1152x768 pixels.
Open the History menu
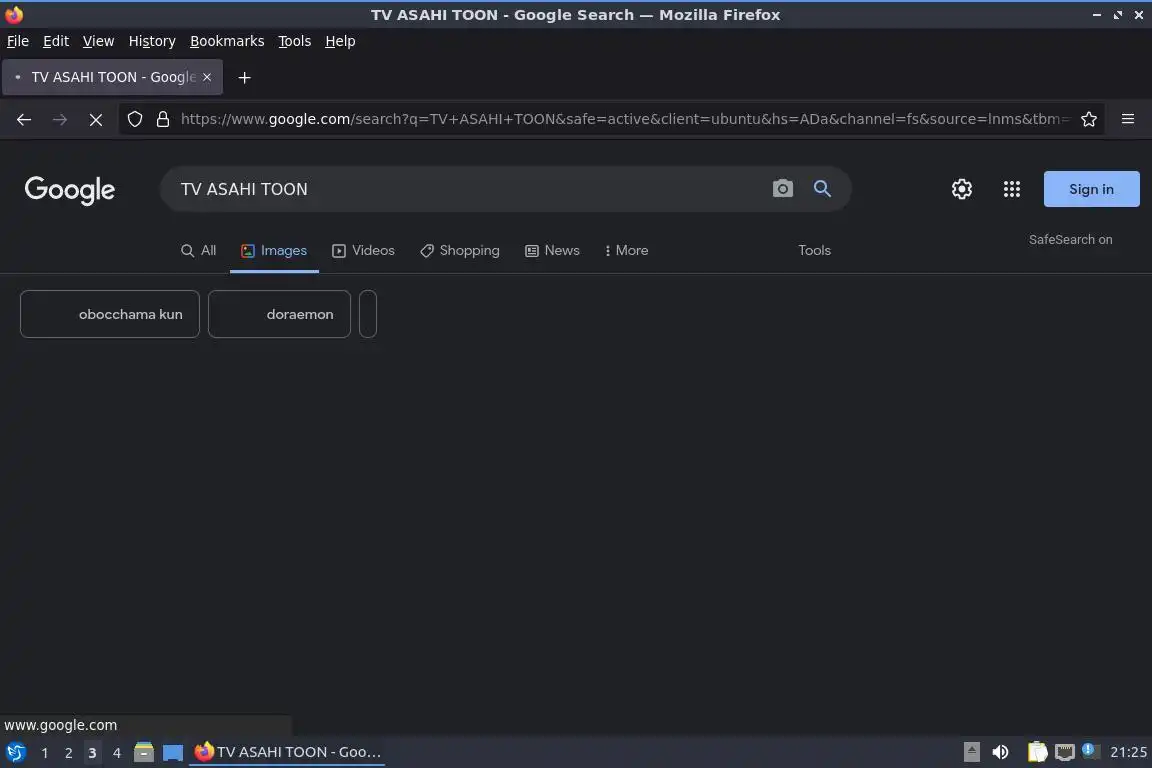152,41
